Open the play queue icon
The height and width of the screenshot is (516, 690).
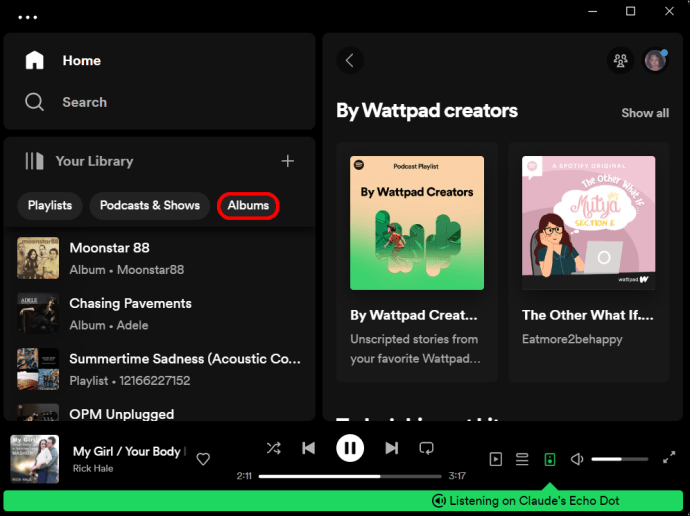pos(522,459)
